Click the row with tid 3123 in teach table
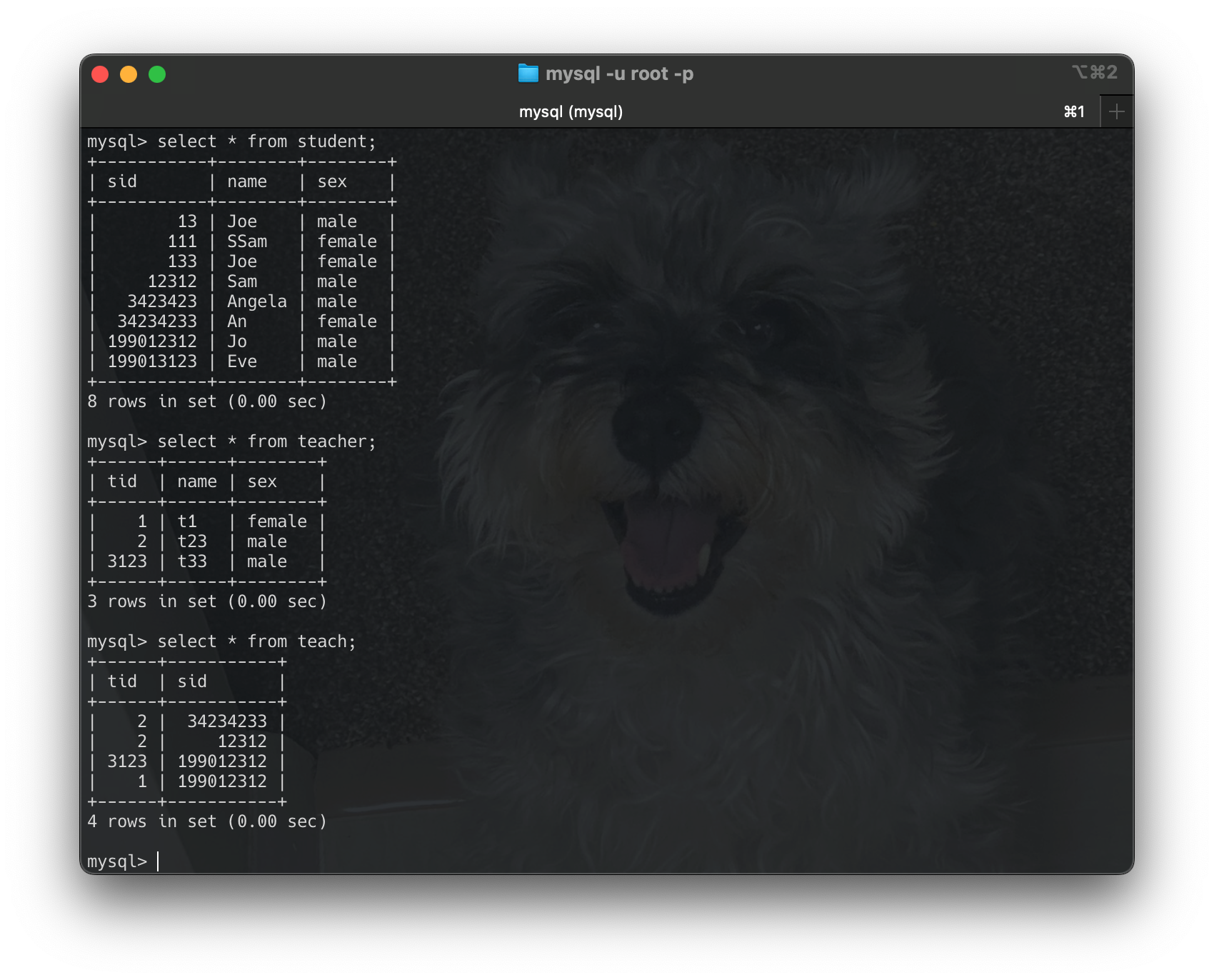This screenshot has height=980, width=1214. tap(187, 761)
